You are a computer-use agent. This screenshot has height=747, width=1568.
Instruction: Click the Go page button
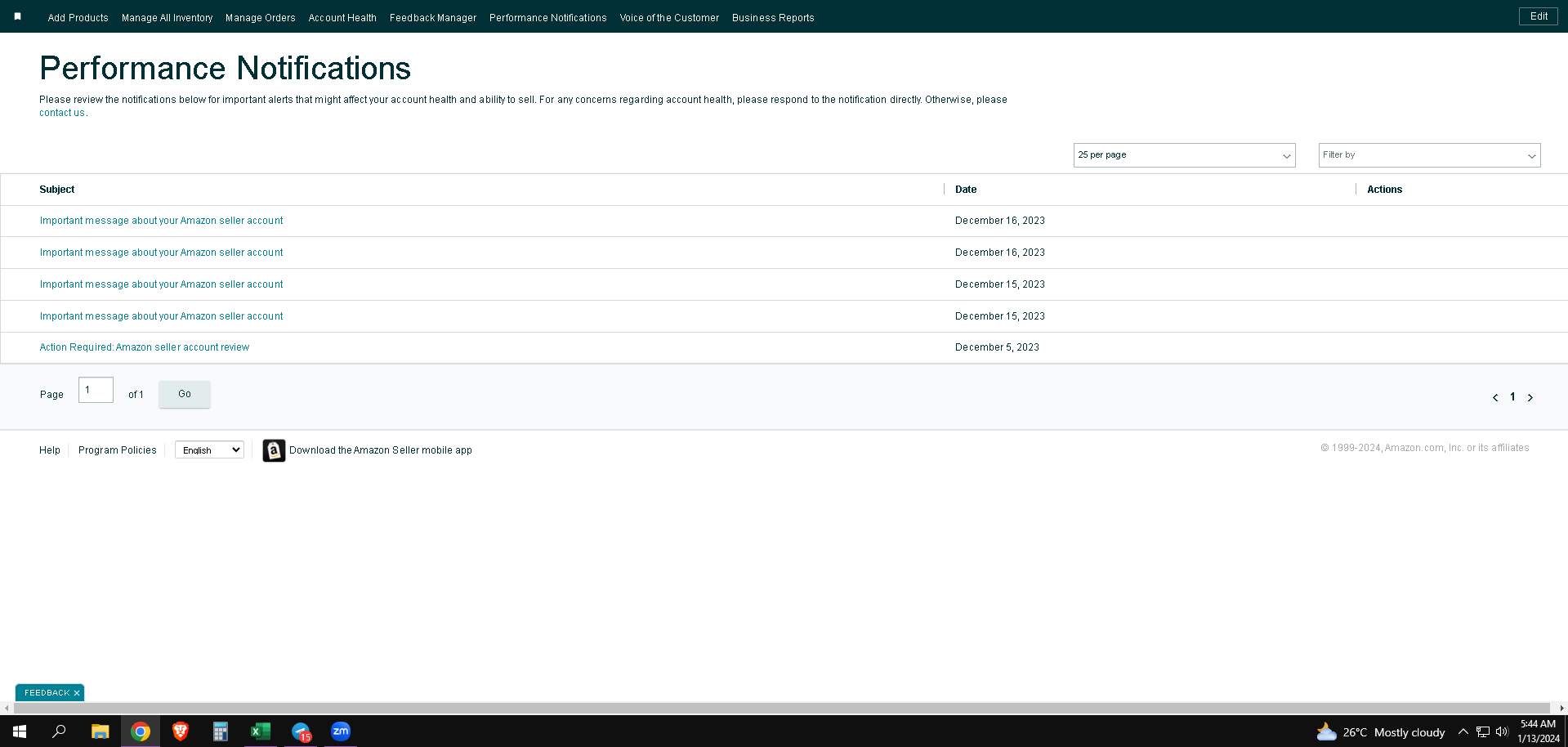click(x=185, y=394)
